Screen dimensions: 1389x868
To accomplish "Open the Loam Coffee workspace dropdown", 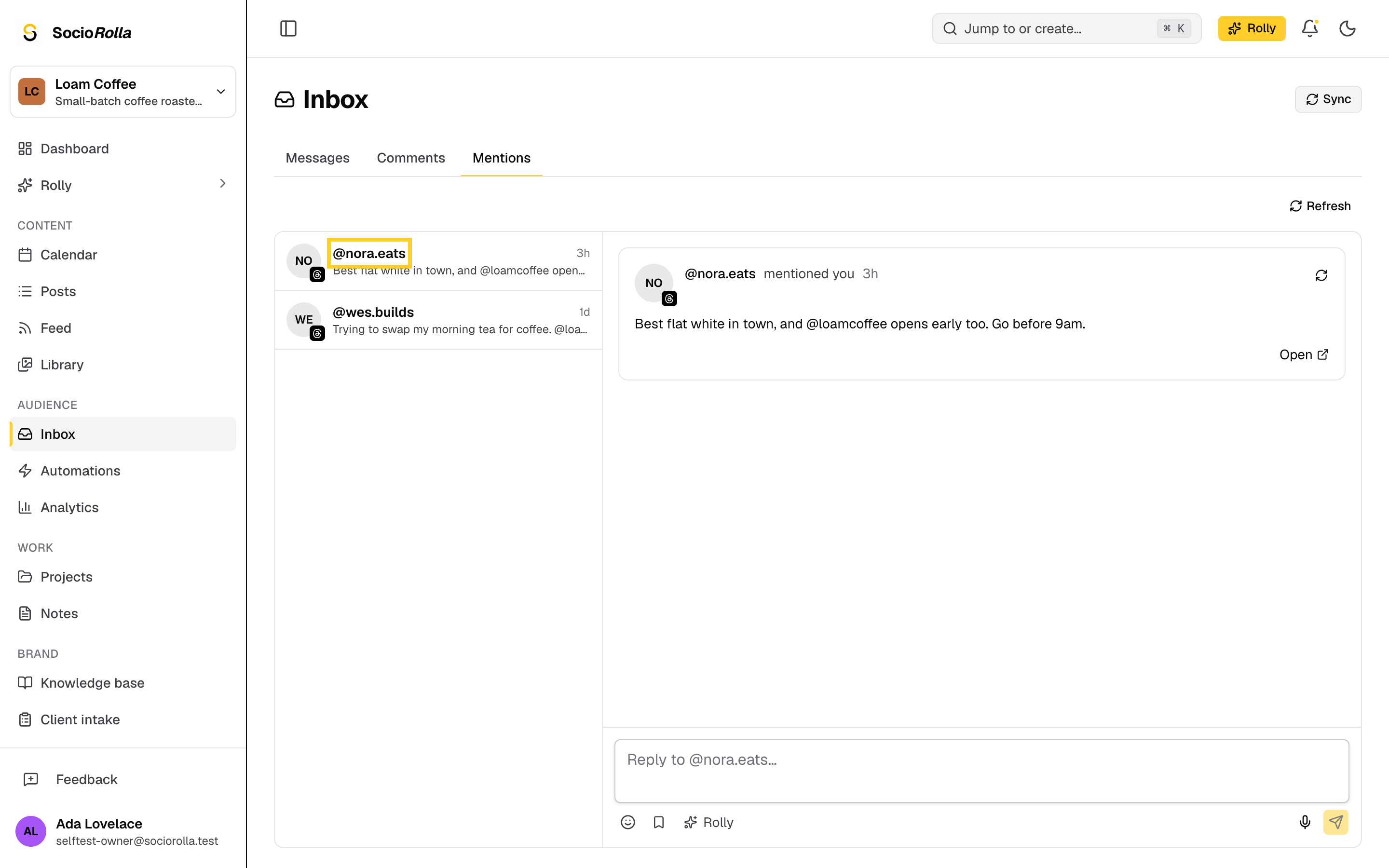I will (123, 92).
